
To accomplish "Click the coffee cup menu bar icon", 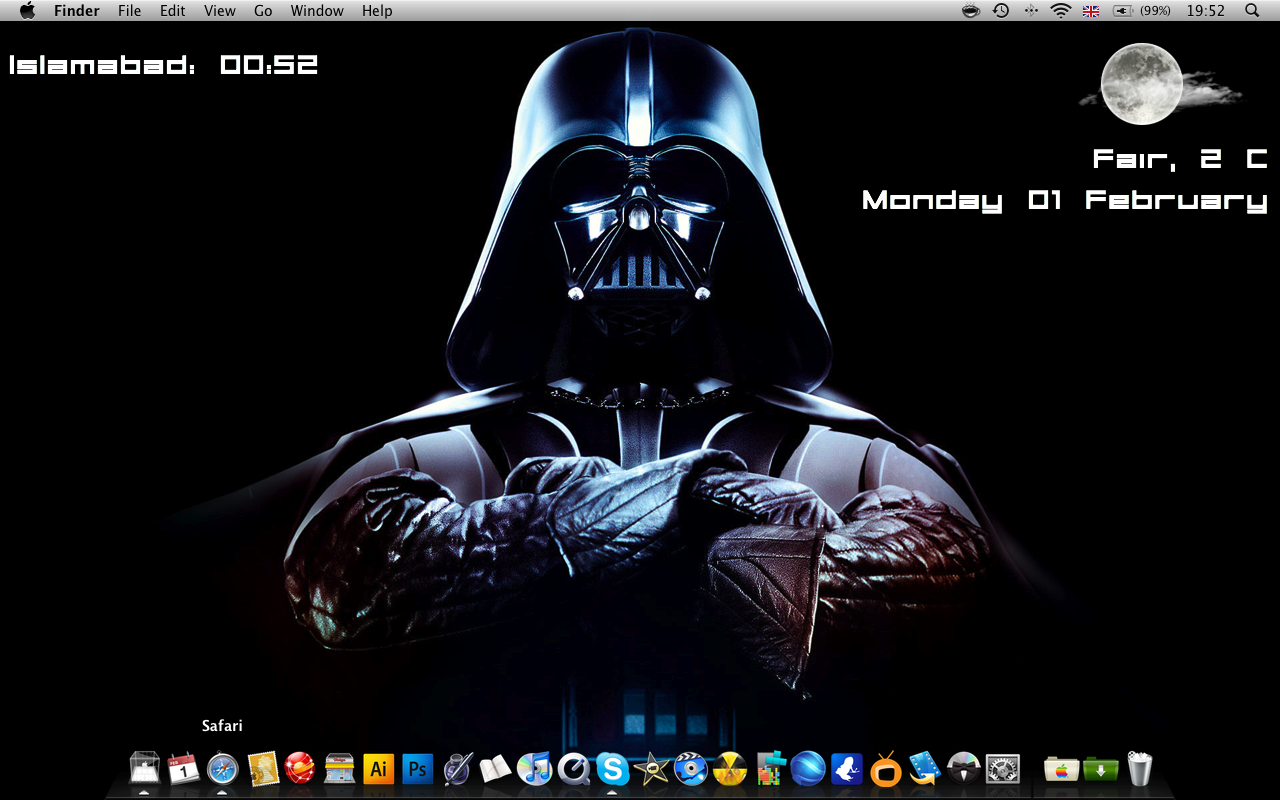I will [x=970, y=11].
